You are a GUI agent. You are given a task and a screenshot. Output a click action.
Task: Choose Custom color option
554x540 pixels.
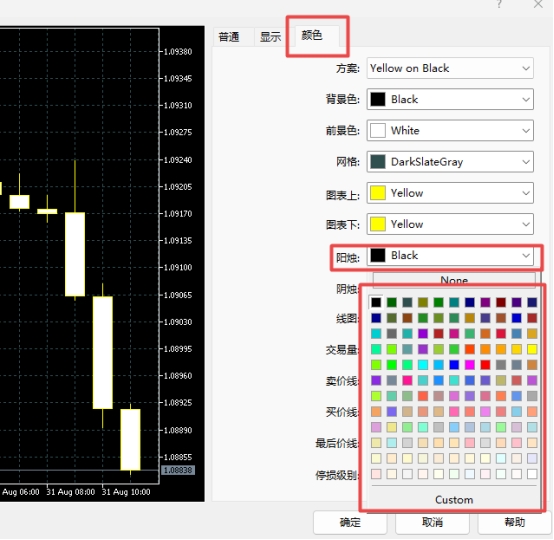coord(454,500)
